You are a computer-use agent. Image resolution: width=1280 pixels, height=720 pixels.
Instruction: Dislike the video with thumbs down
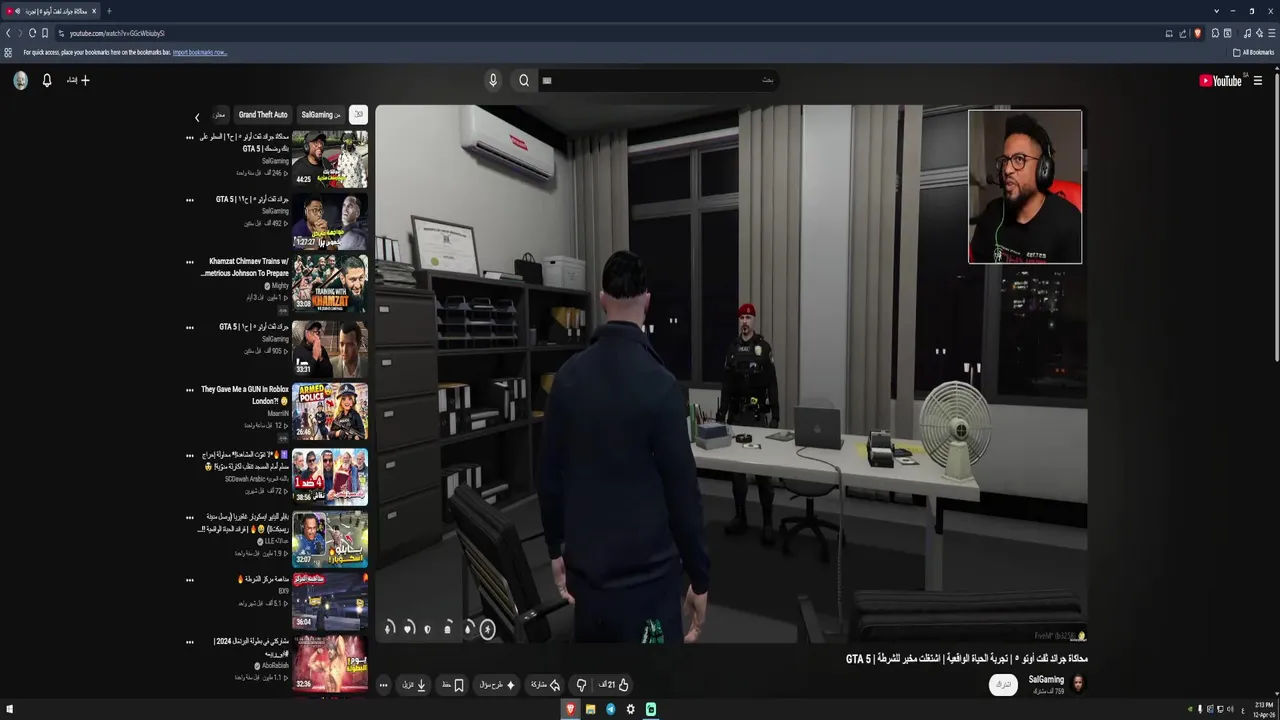581,685
